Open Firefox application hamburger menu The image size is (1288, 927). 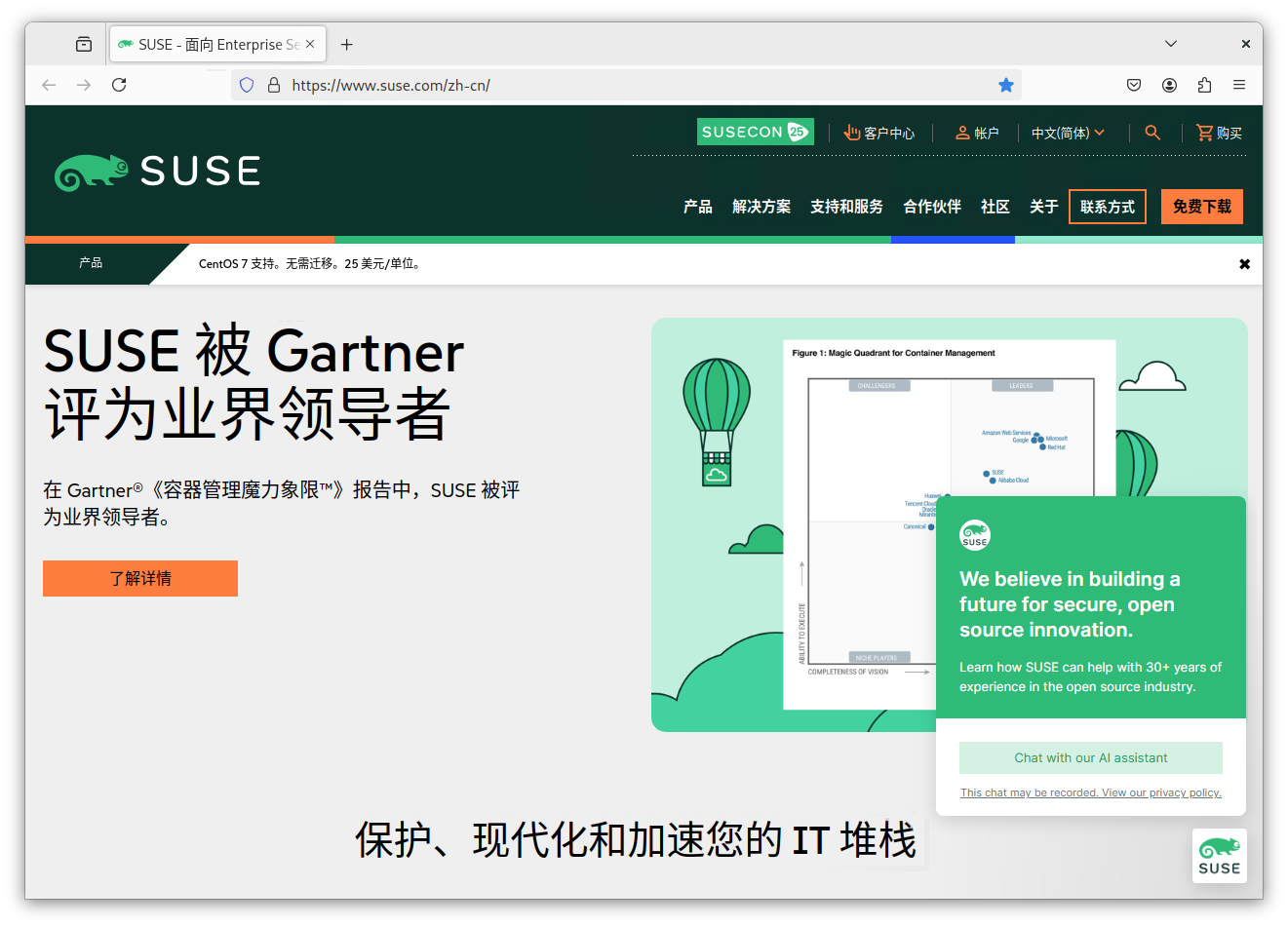pyautogui.click(x=1239, y=85)
